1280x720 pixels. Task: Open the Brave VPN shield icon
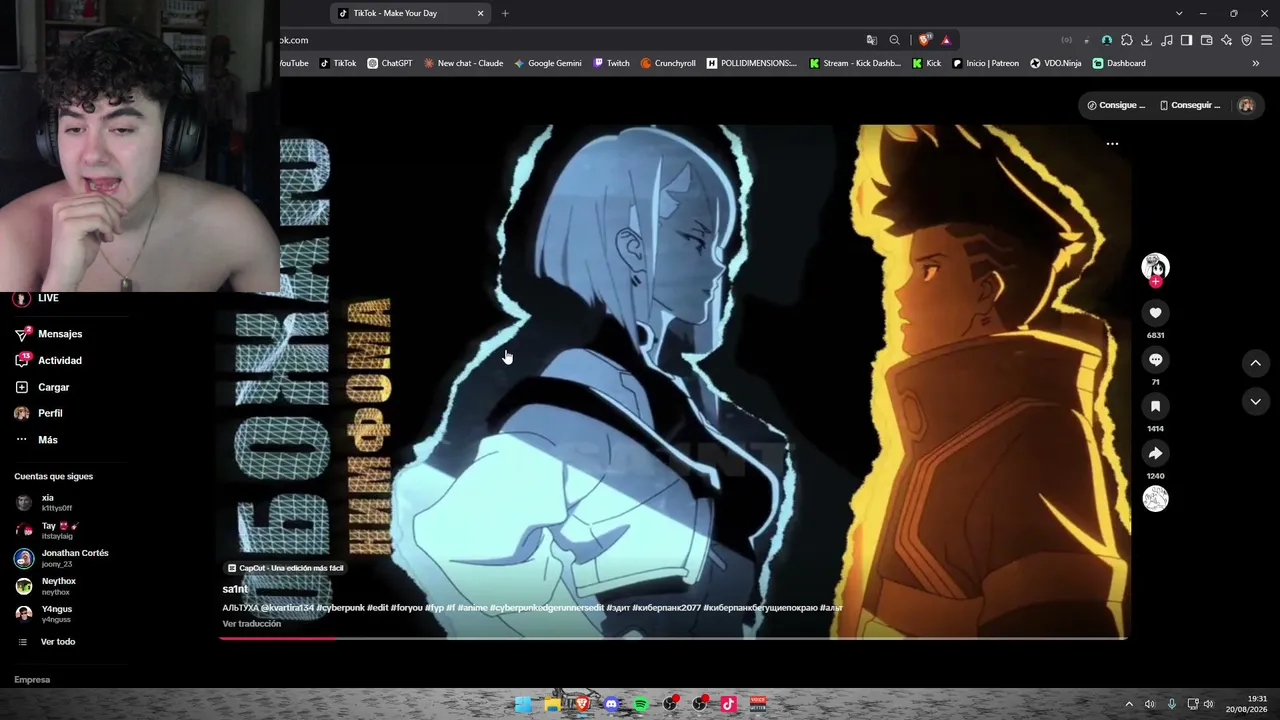pos(1247,40)
